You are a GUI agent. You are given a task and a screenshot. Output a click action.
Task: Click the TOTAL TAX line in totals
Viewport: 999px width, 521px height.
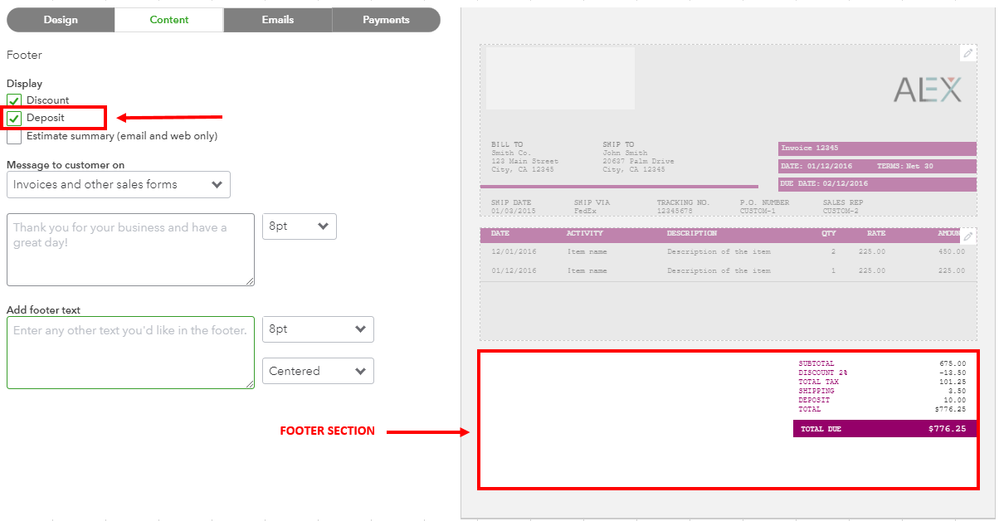pos(882,382)
